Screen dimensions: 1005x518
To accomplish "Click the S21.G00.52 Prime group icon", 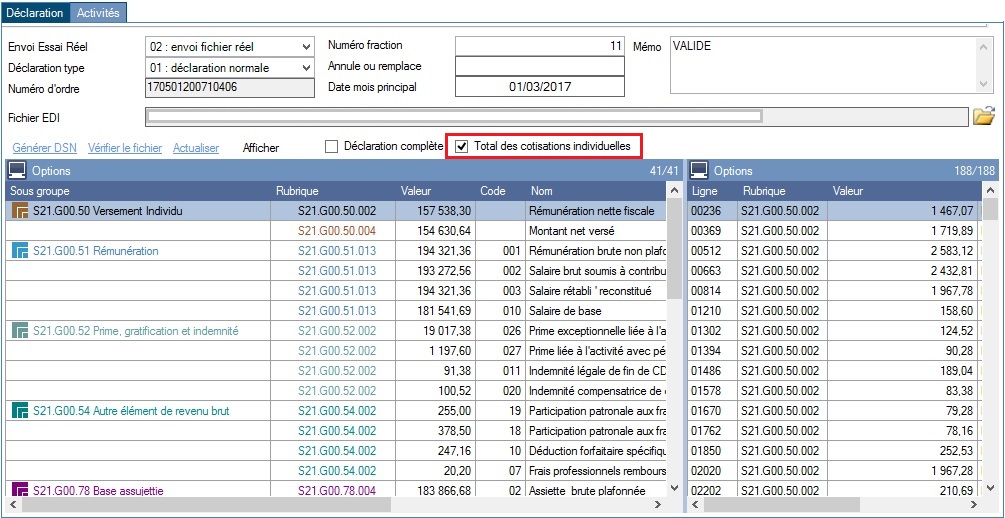I will click(19, 330).
